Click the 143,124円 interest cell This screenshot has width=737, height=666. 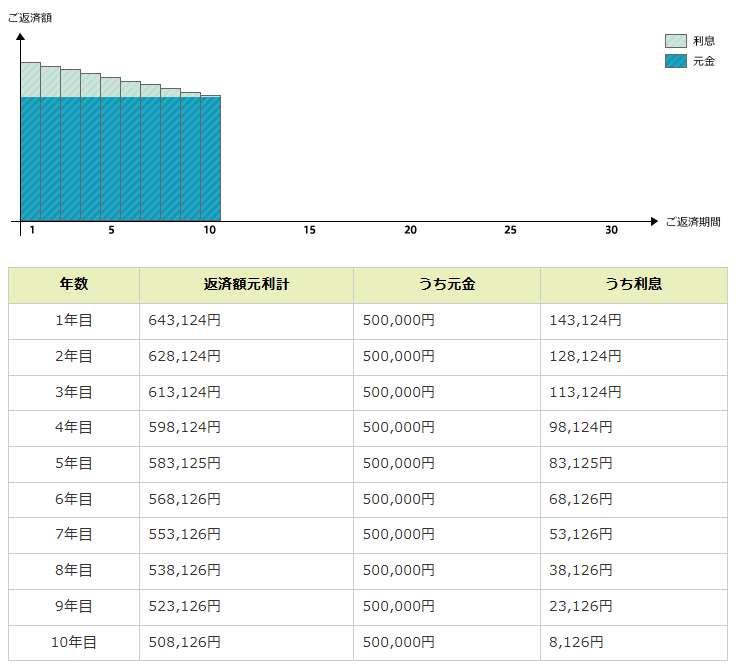coord(585,321)
